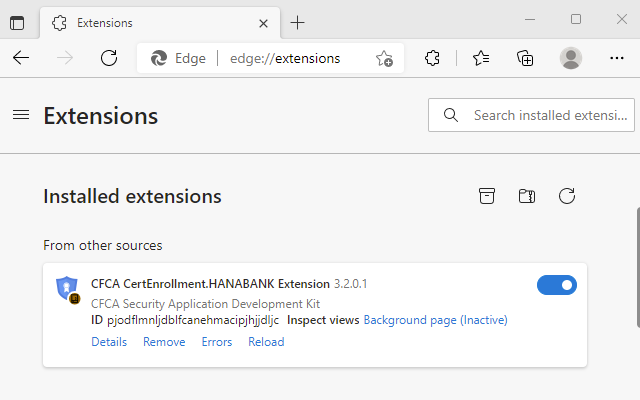Open the Favorites star list
The width and height of the screenshot is (640, 400).
coord(481,58)
